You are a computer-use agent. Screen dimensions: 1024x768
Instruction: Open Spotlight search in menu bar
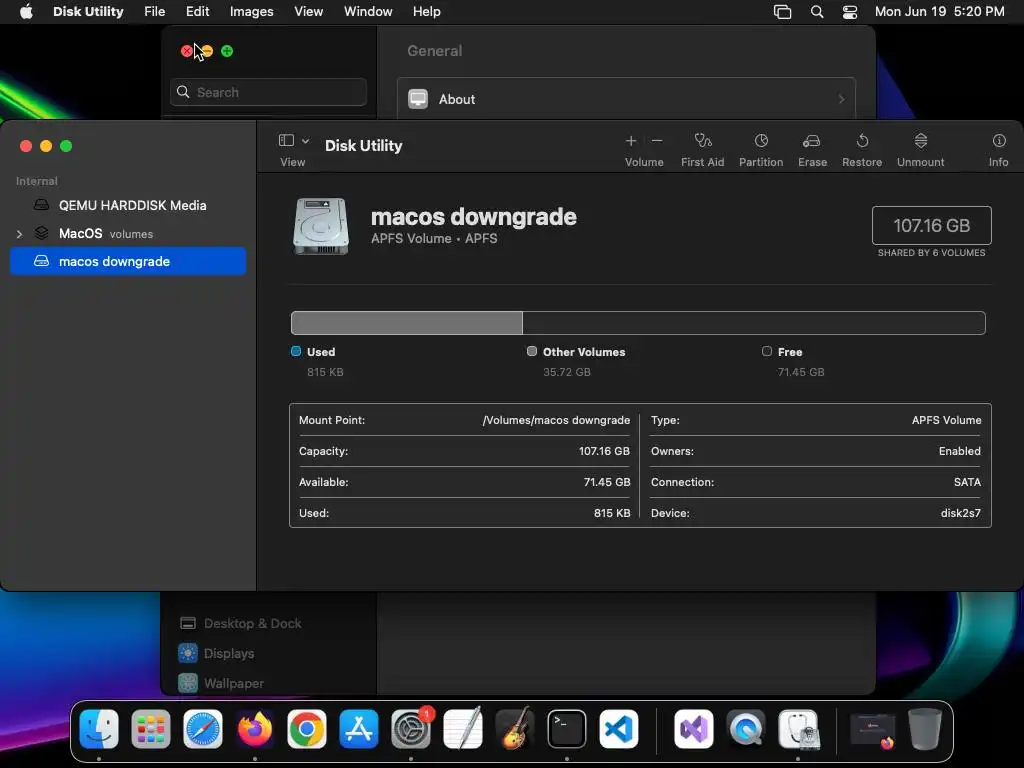[817, 12]
